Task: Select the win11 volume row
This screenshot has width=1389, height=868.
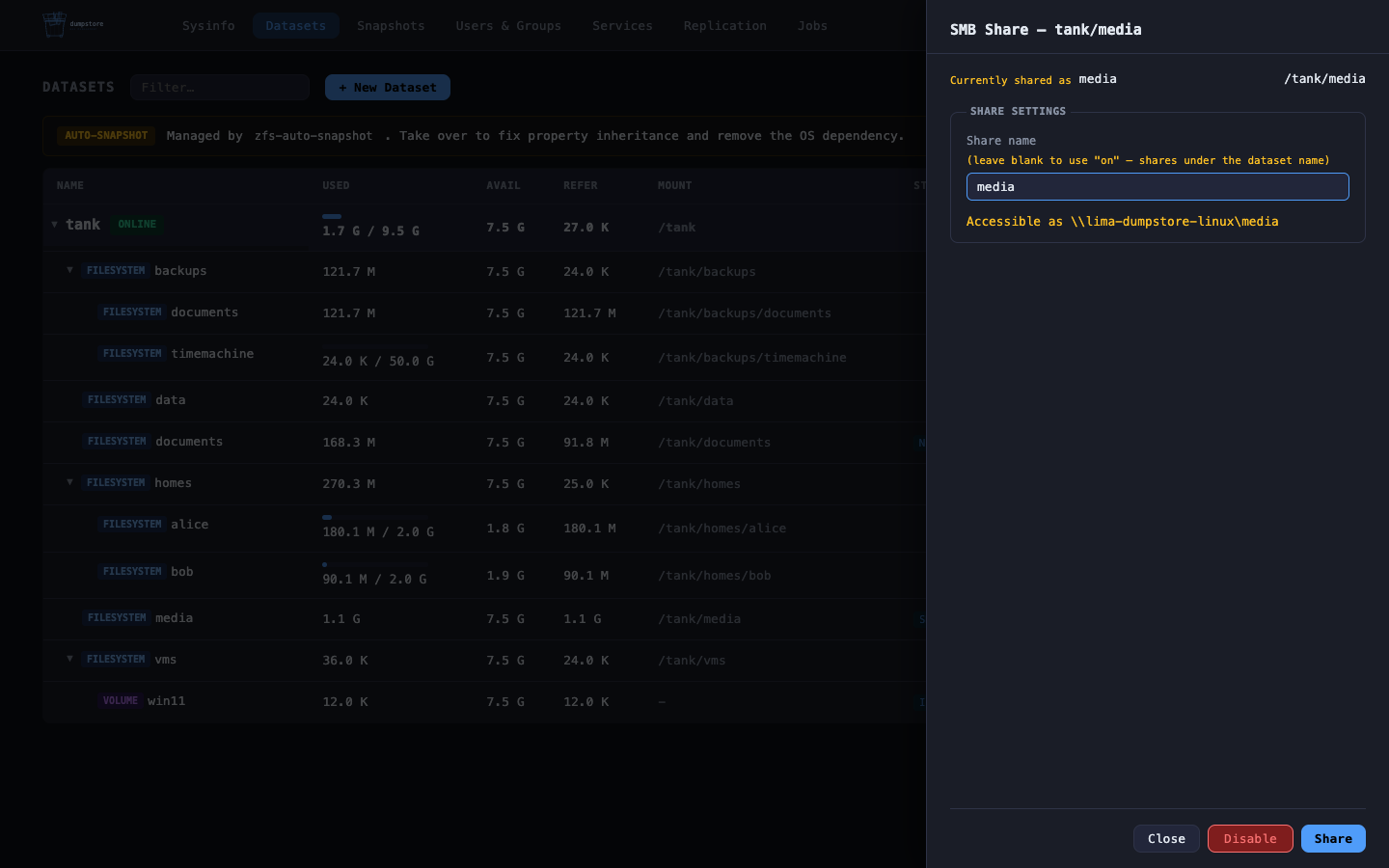Action: tap(484, 702)
